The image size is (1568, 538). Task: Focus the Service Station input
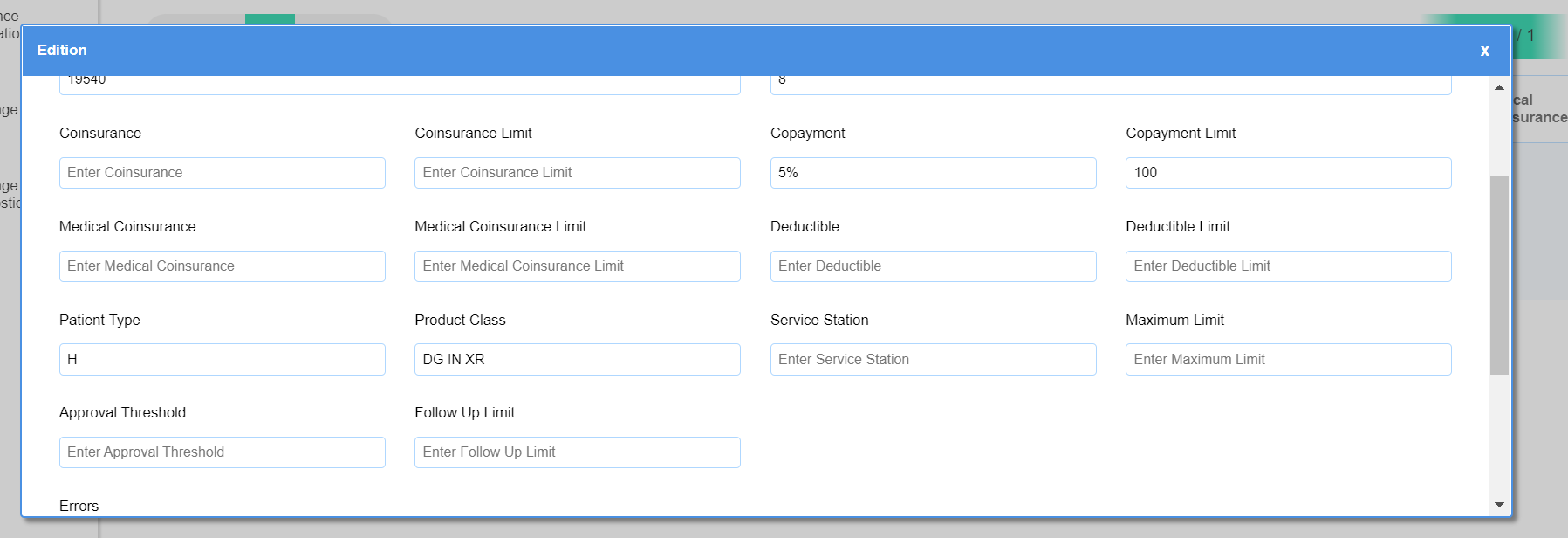[934, 359]
